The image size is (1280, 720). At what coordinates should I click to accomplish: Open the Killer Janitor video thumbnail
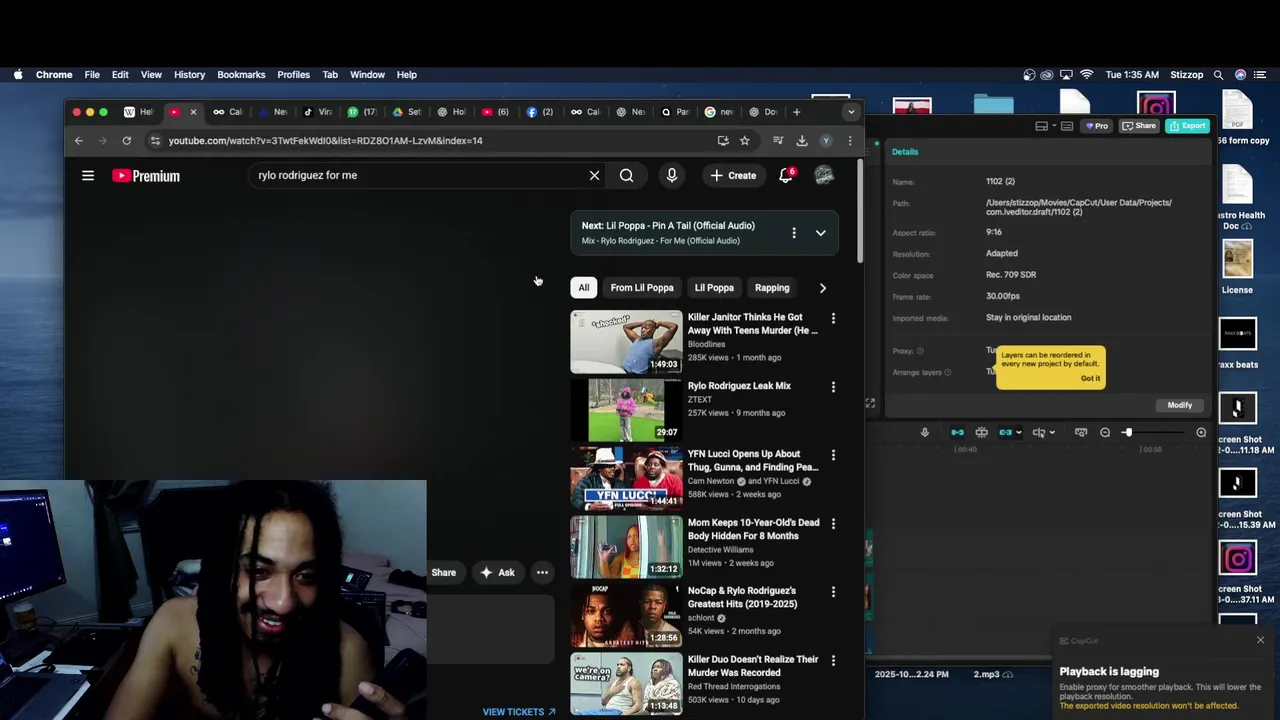626,342
